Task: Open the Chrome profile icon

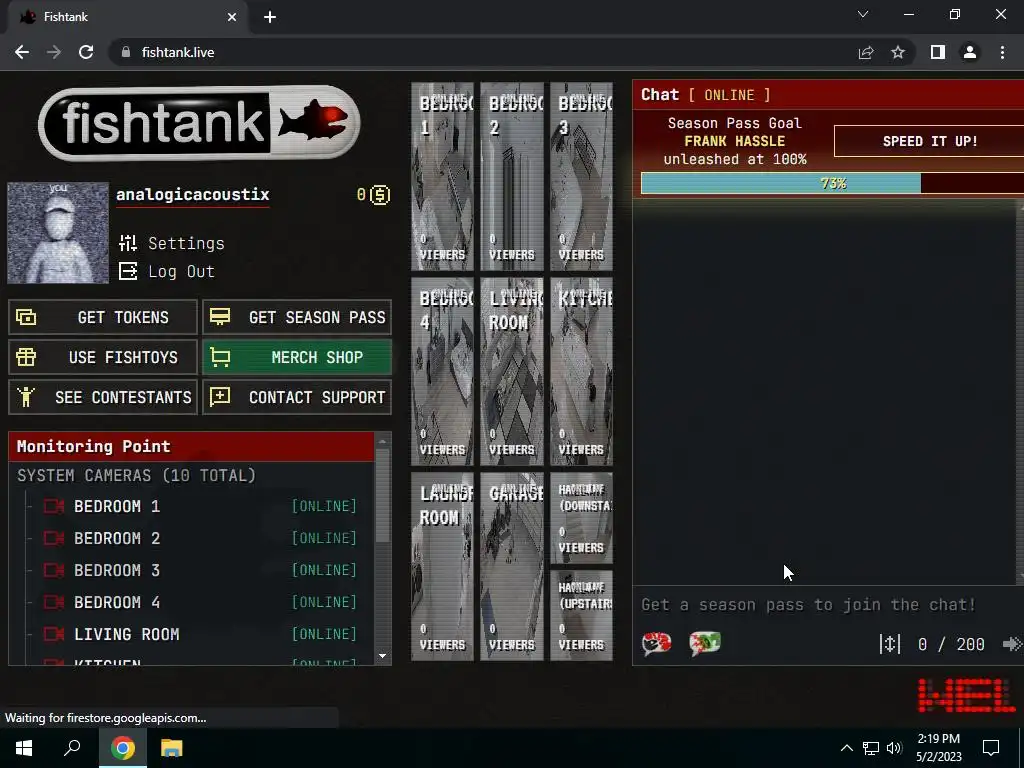Action: pos(970,52)
